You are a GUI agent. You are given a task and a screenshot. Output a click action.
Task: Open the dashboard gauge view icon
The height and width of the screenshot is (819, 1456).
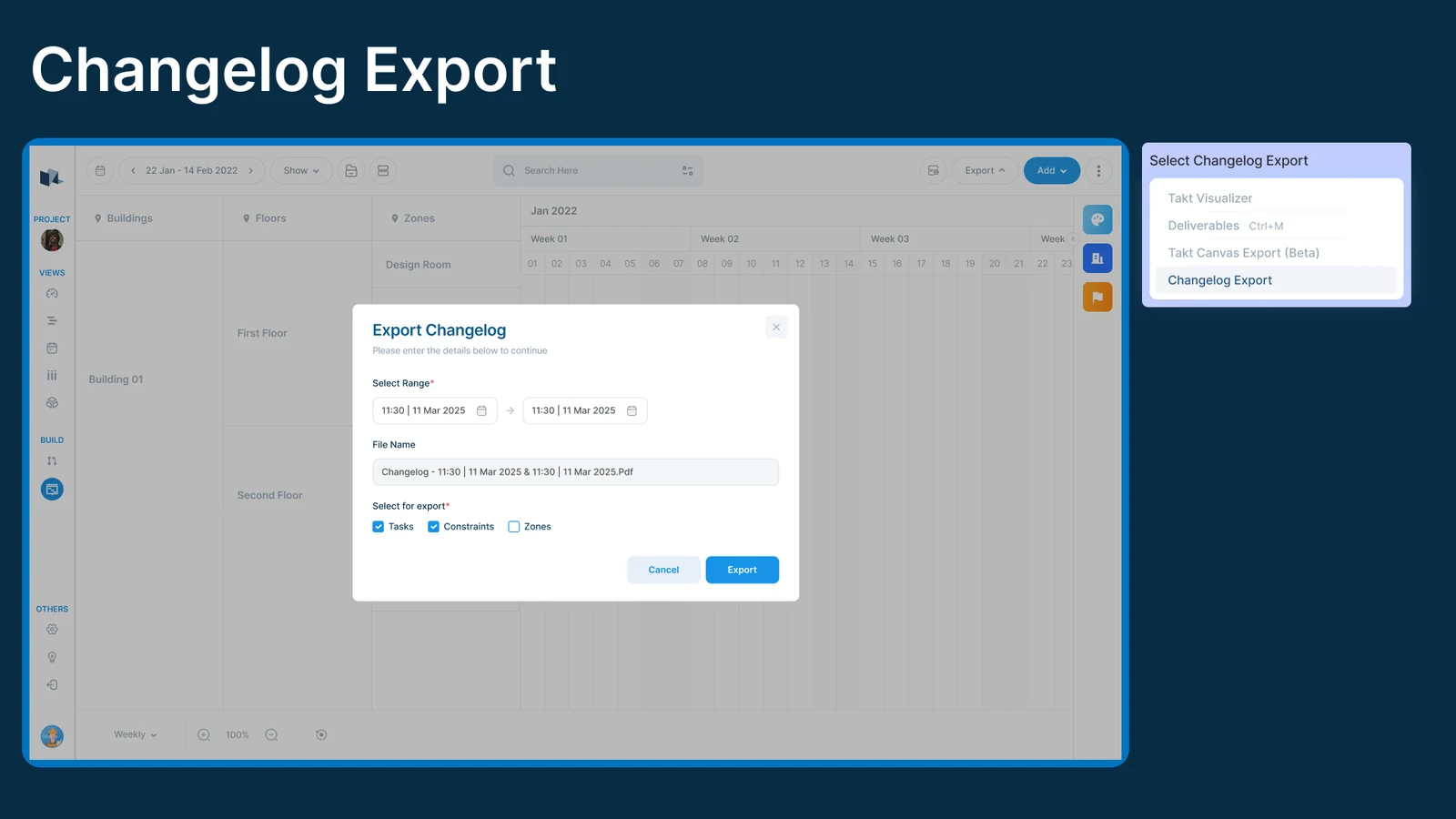pos(52,294)
